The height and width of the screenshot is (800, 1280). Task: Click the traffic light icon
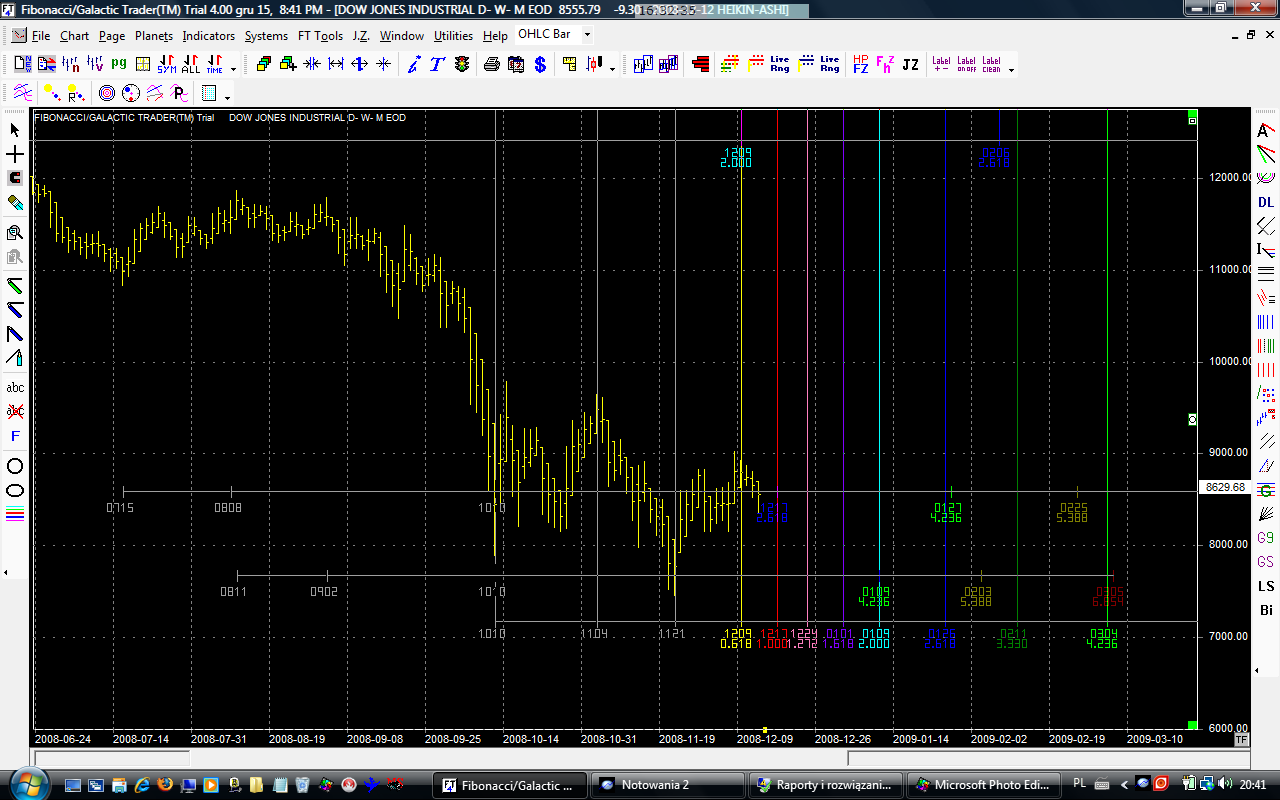click(x=461, y=65)
